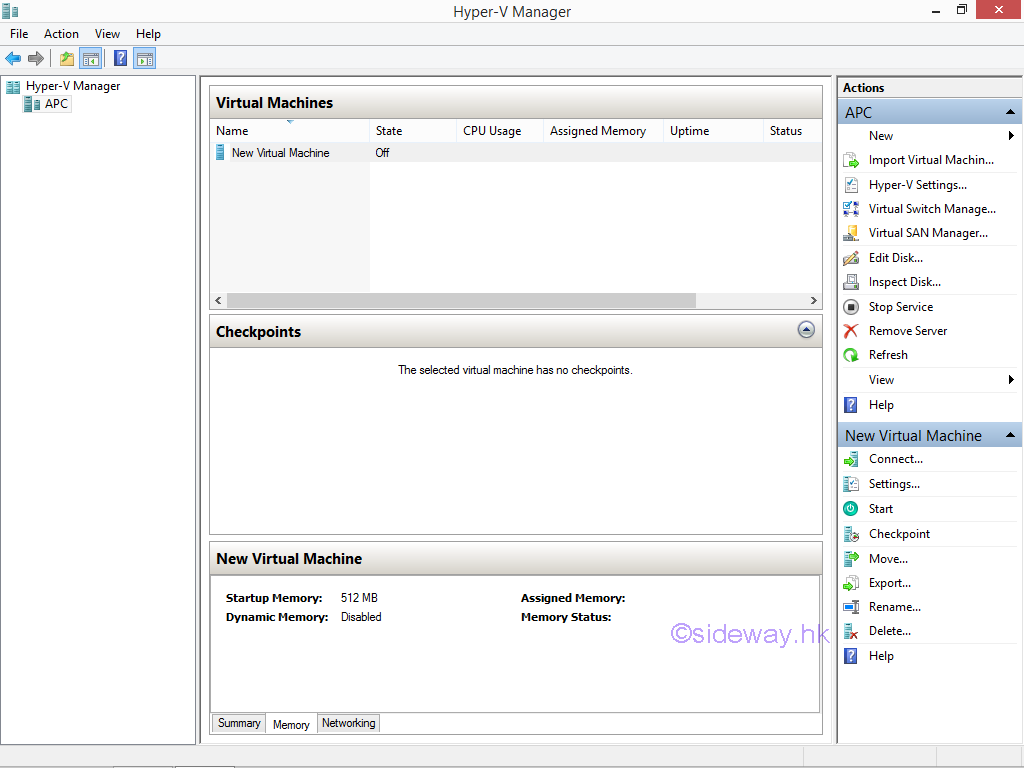
Task: Click the Stop Service icon
Action: [x=851, y=307]
